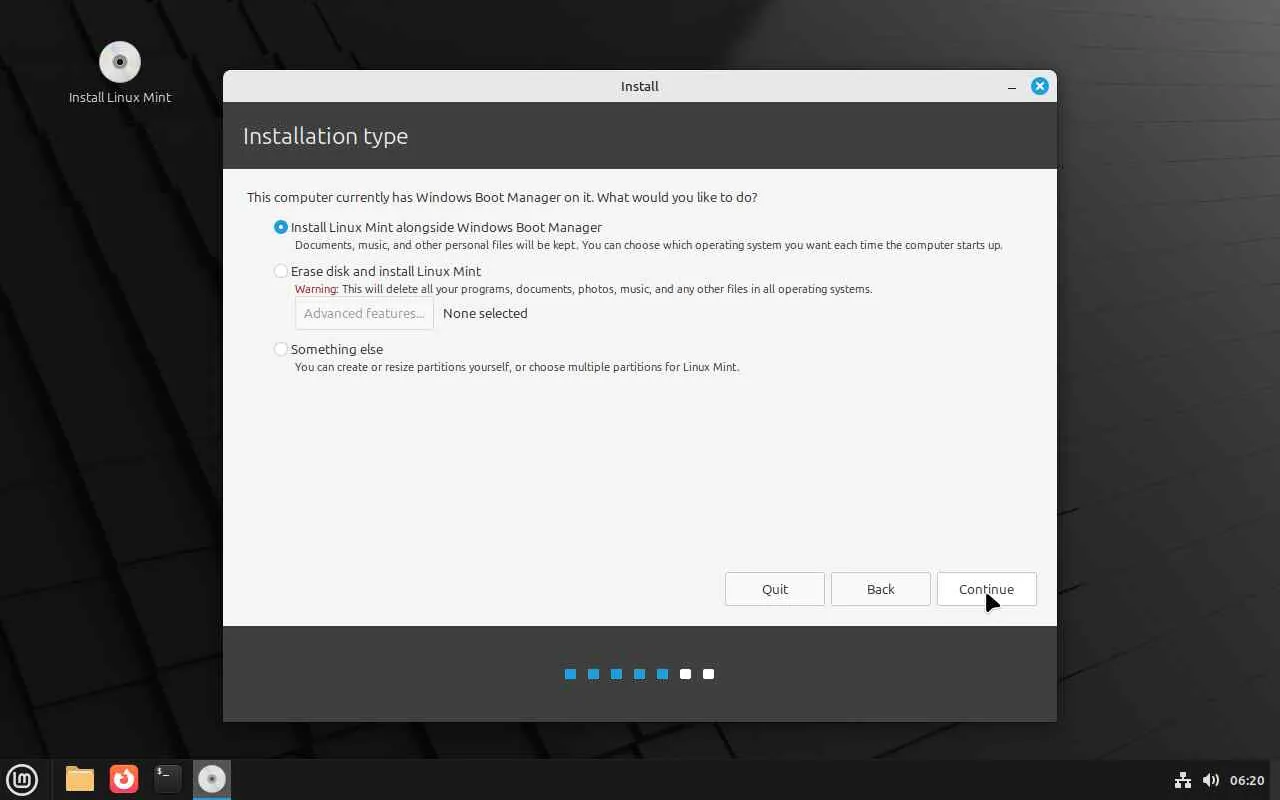Click the "None selected" text
Viewport: 1280px width, 800px height.
485,313
